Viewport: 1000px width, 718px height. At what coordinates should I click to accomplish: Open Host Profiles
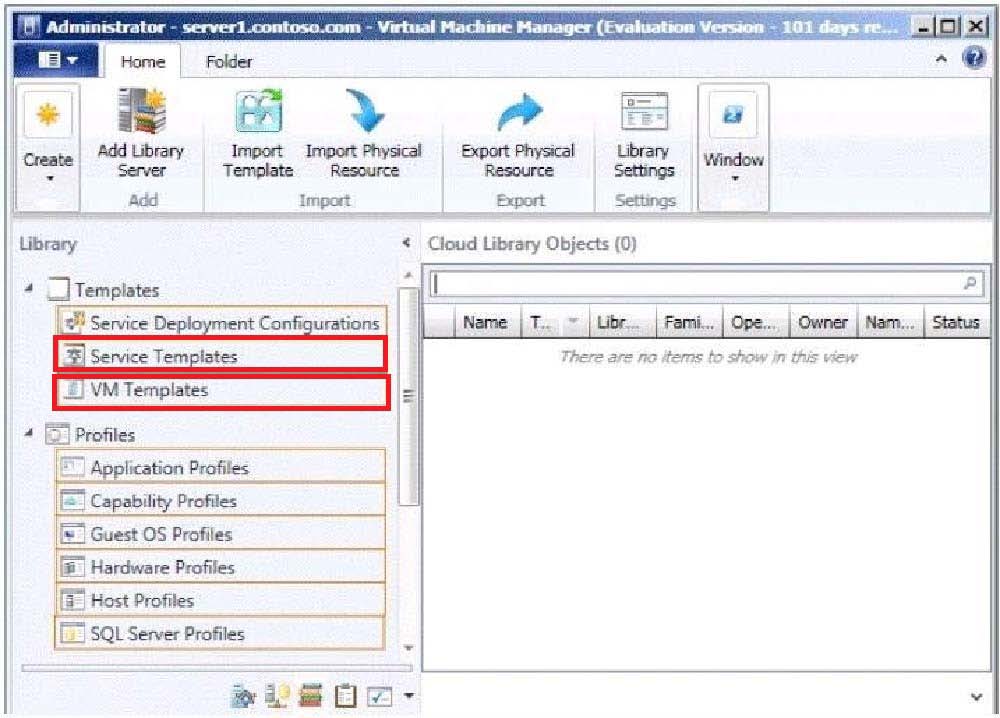click(x=221, y=600)
